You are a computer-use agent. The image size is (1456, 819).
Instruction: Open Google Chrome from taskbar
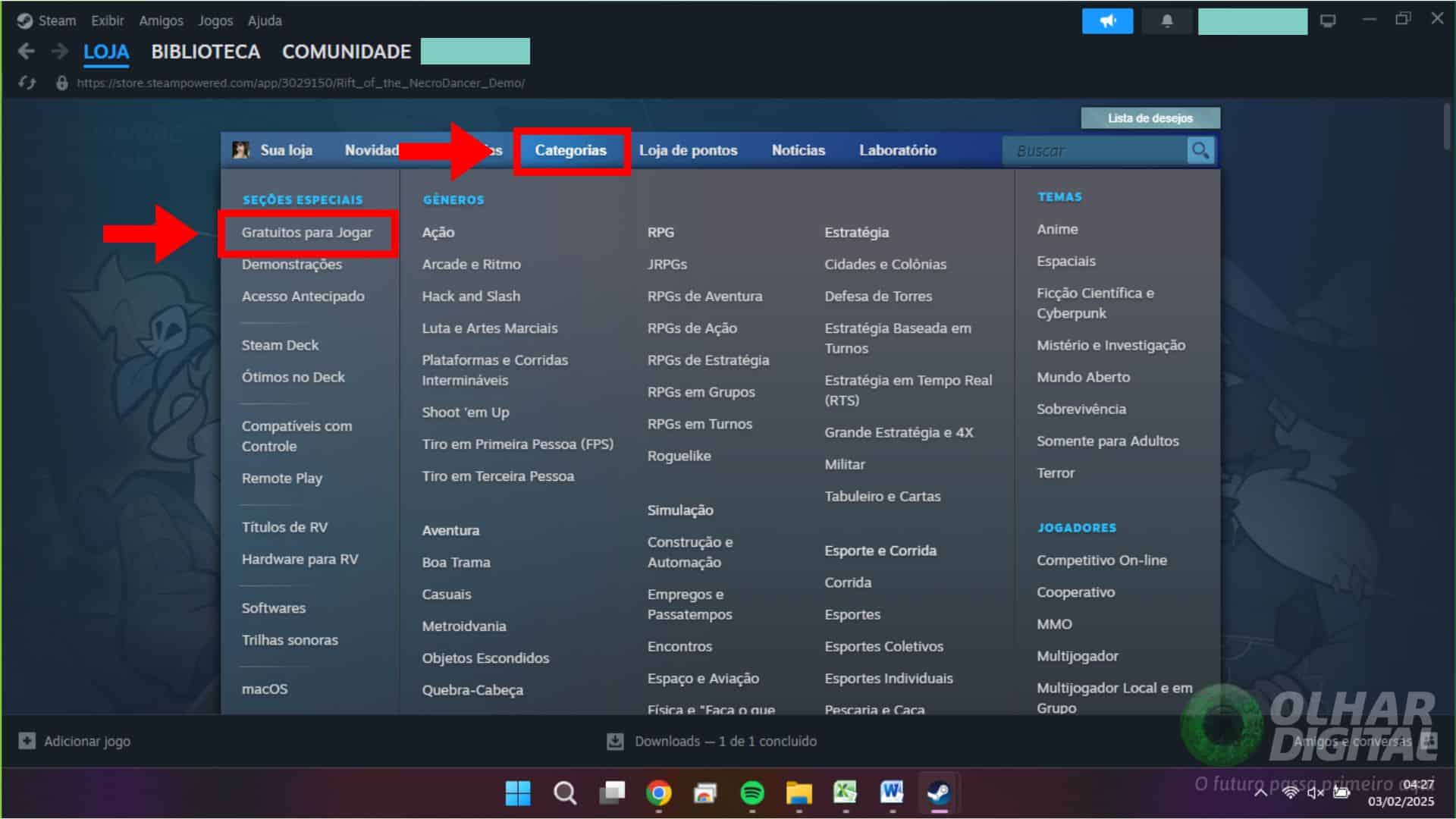pyautogui.click(x=659, y=793)
